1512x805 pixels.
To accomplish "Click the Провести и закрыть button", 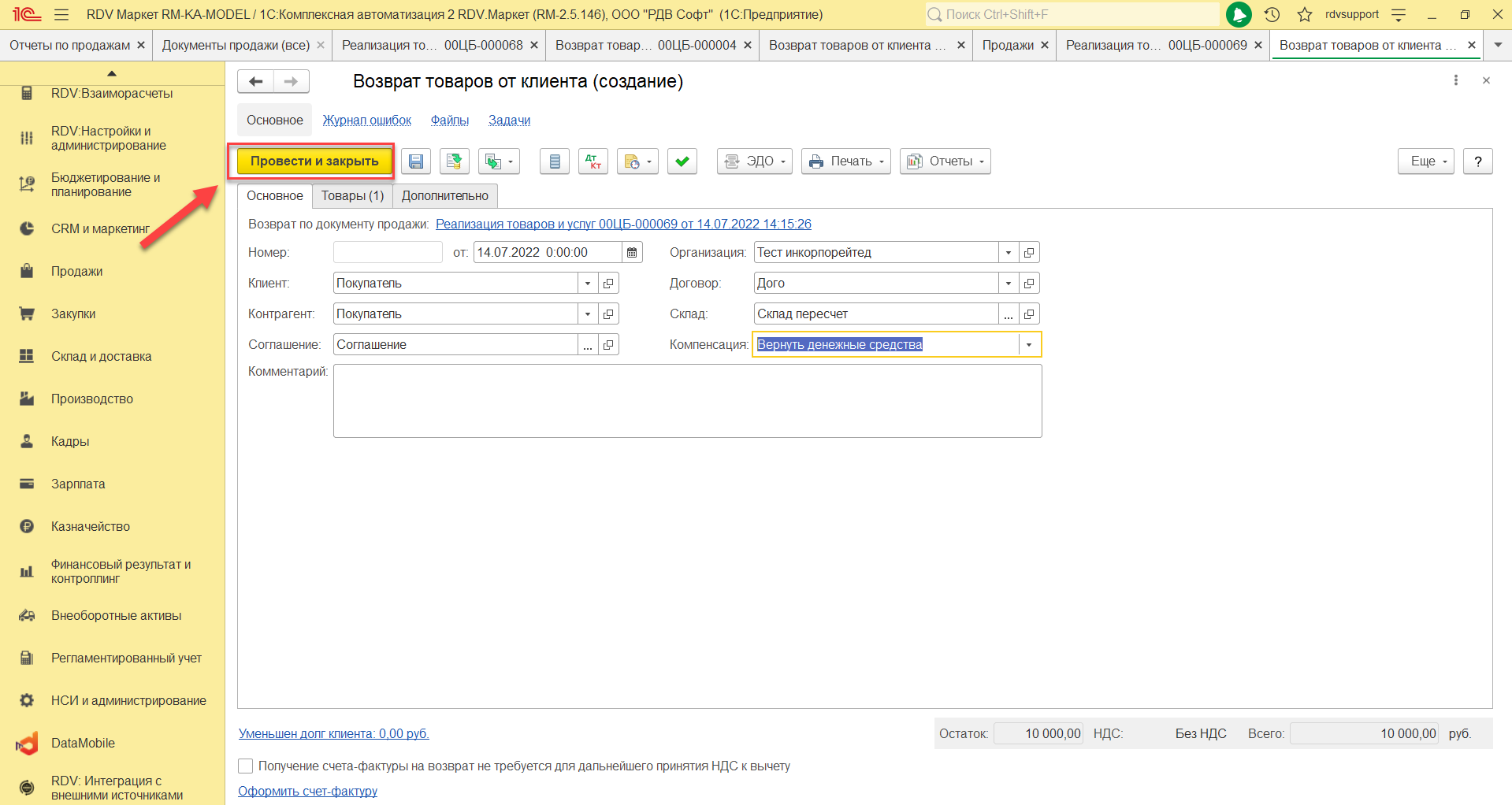I will [314, 161].
